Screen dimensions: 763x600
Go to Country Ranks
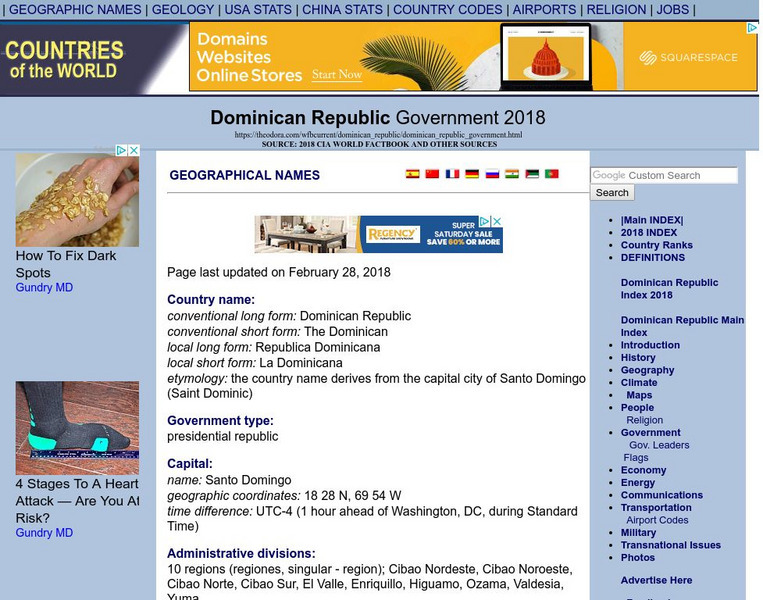click(656, 245)
